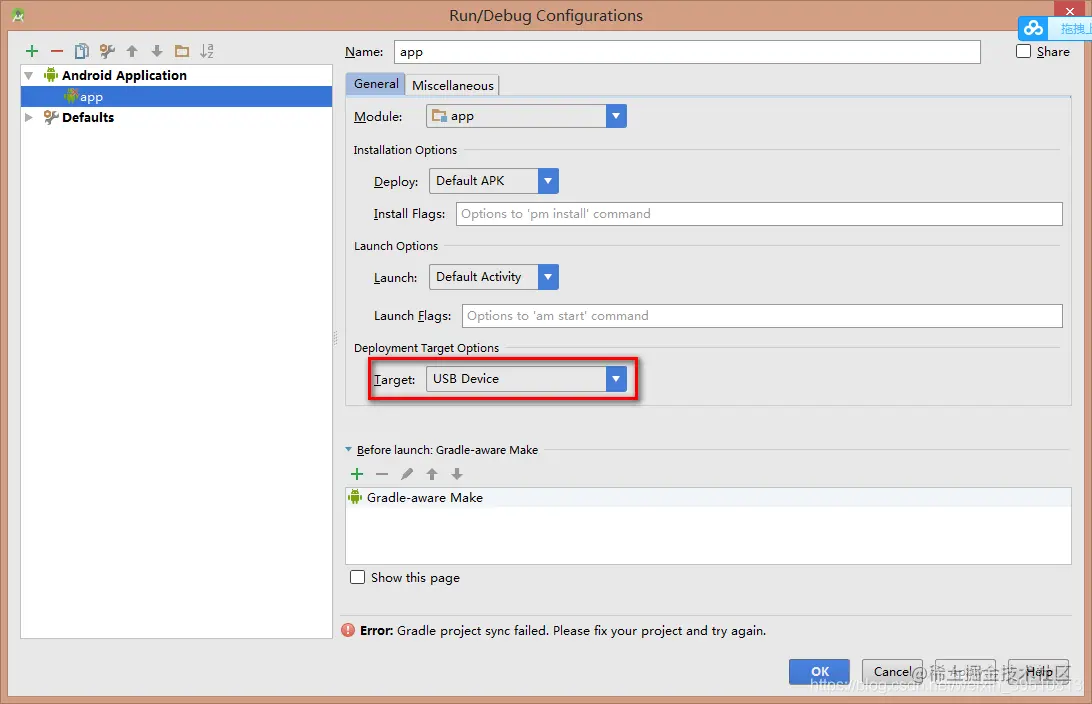1092x704 pixels.
Task: Select the Gradle-aware Make list entry
Action: (x=708, y=497)
